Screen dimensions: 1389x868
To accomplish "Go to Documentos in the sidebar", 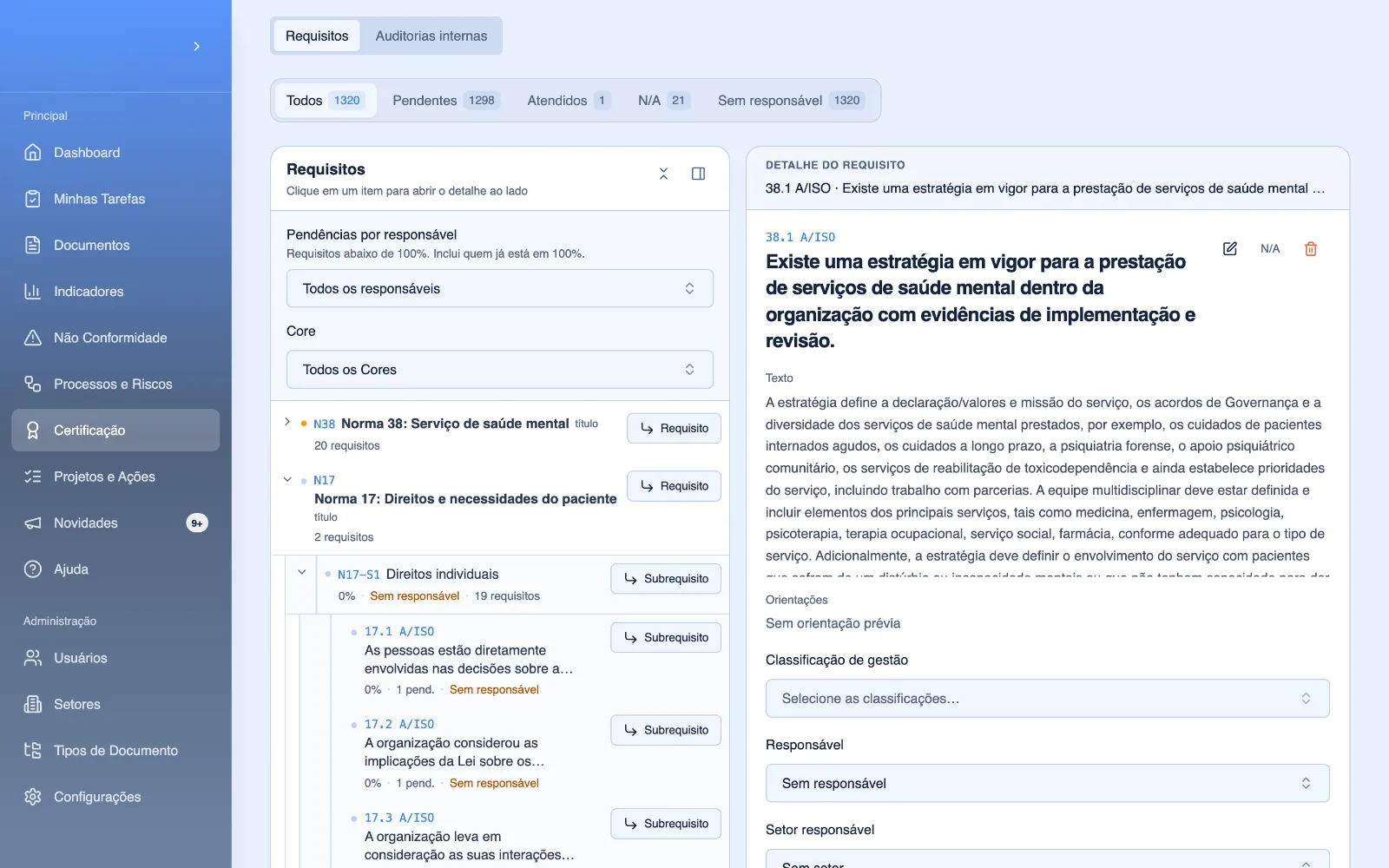I will click(x=115, y=246).
